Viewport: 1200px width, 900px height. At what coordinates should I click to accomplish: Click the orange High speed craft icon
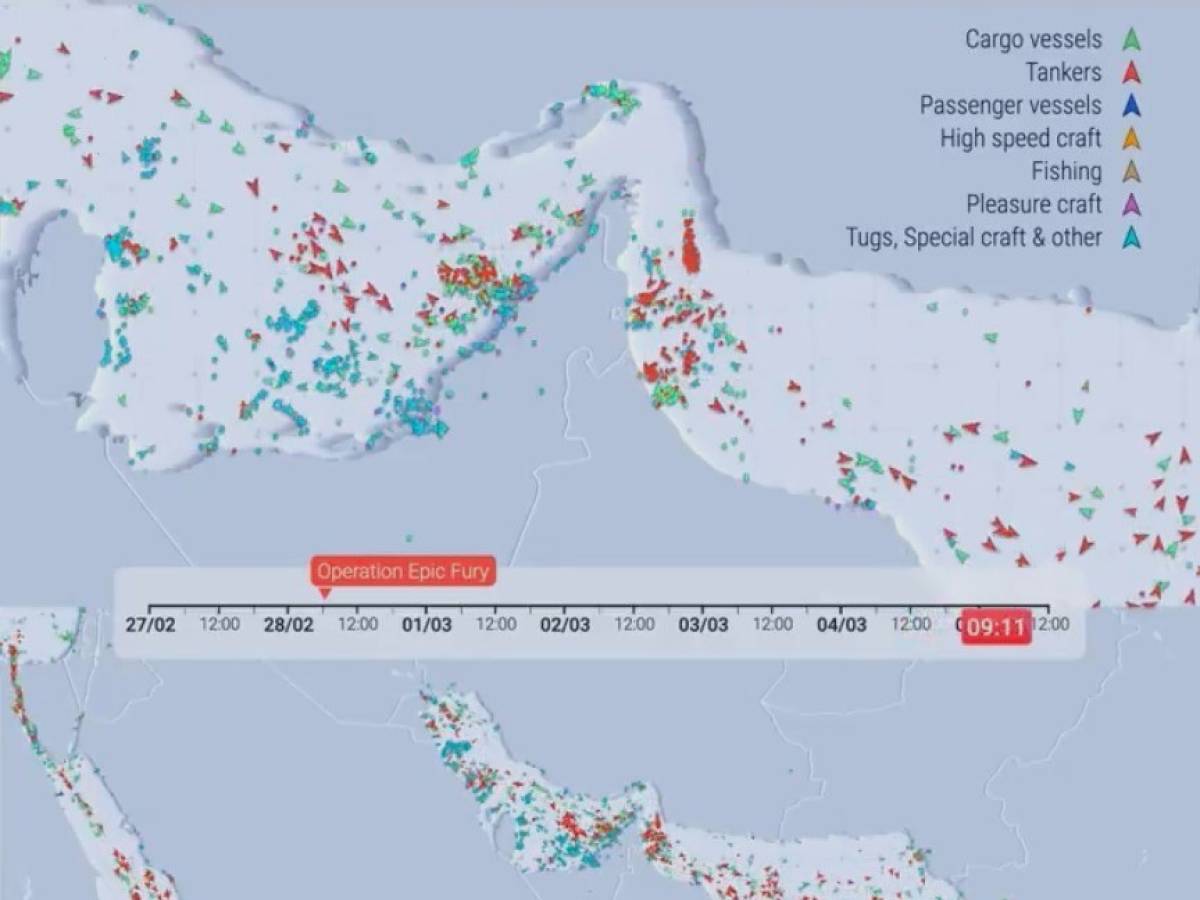tap(1131, 139)
